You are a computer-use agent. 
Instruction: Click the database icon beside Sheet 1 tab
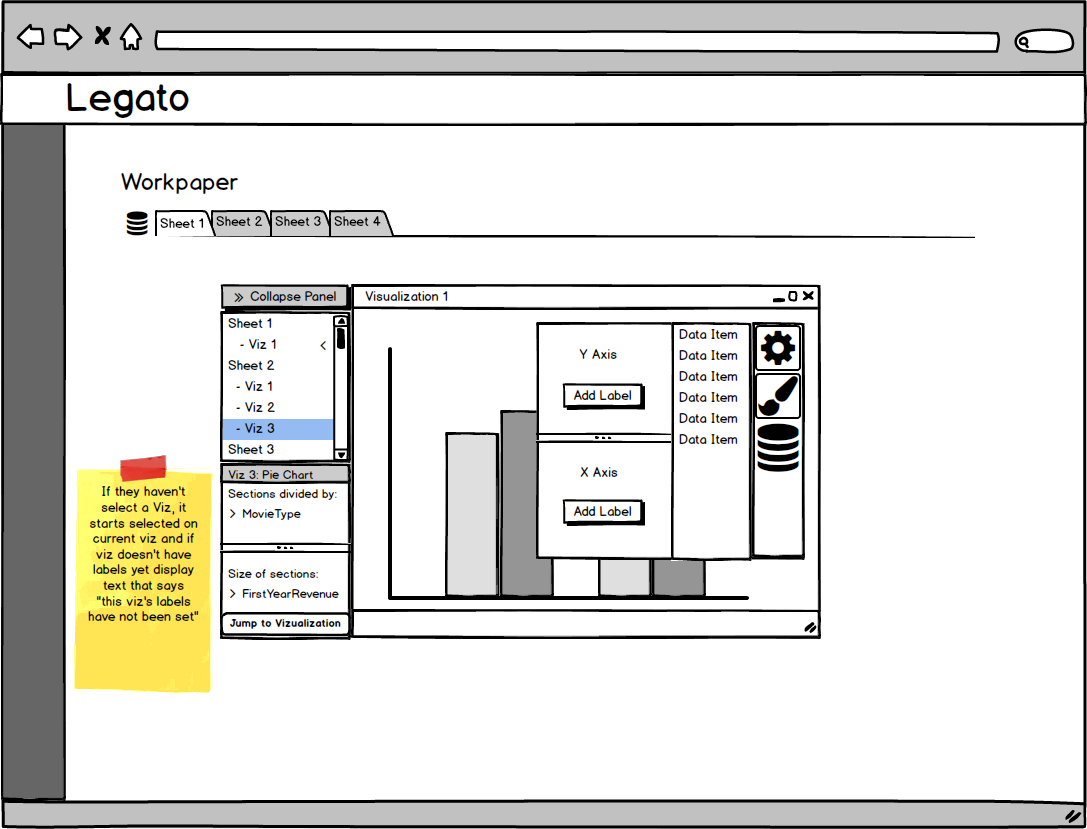(137, 223)
